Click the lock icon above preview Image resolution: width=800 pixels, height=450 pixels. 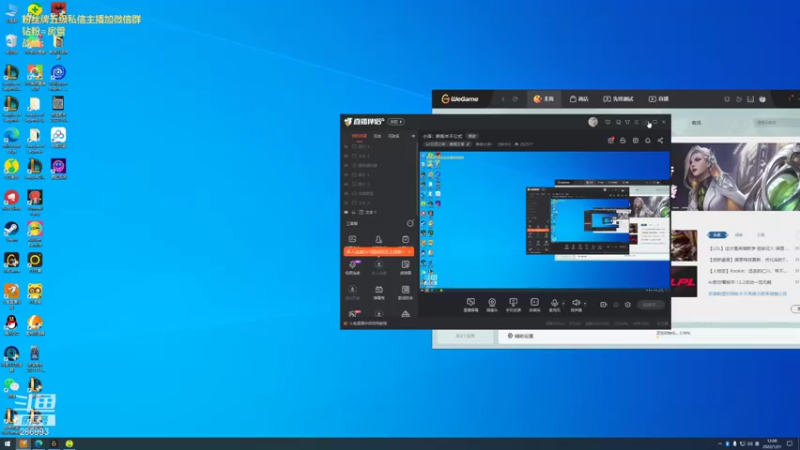click(x=623, y=140)
